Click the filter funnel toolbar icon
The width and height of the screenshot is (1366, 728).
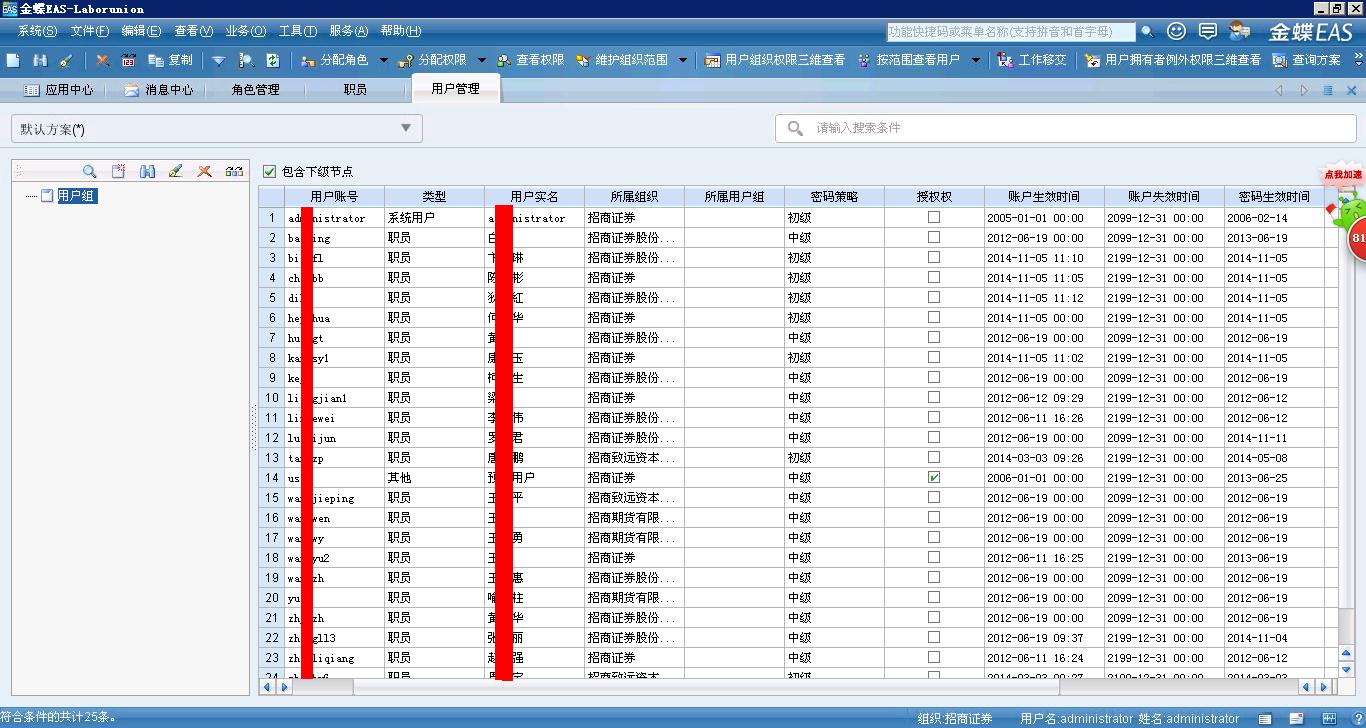point(218,60)
